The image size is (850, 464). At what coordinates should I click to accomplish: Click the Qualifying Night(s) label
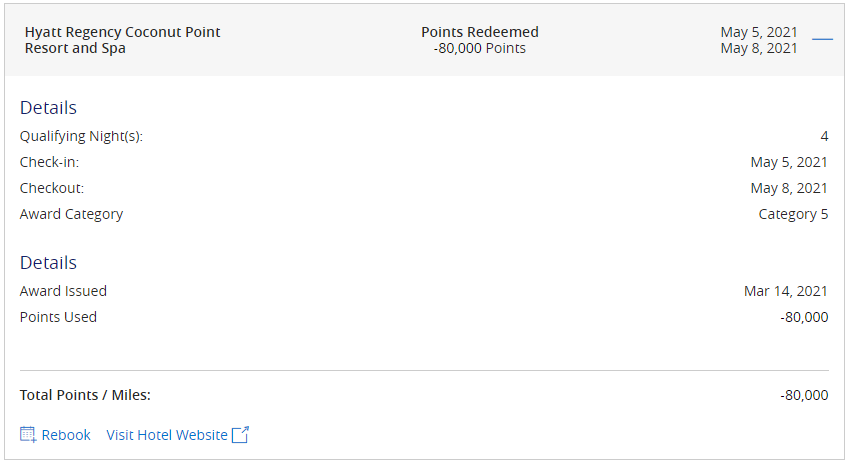click(x=81, y=136)
